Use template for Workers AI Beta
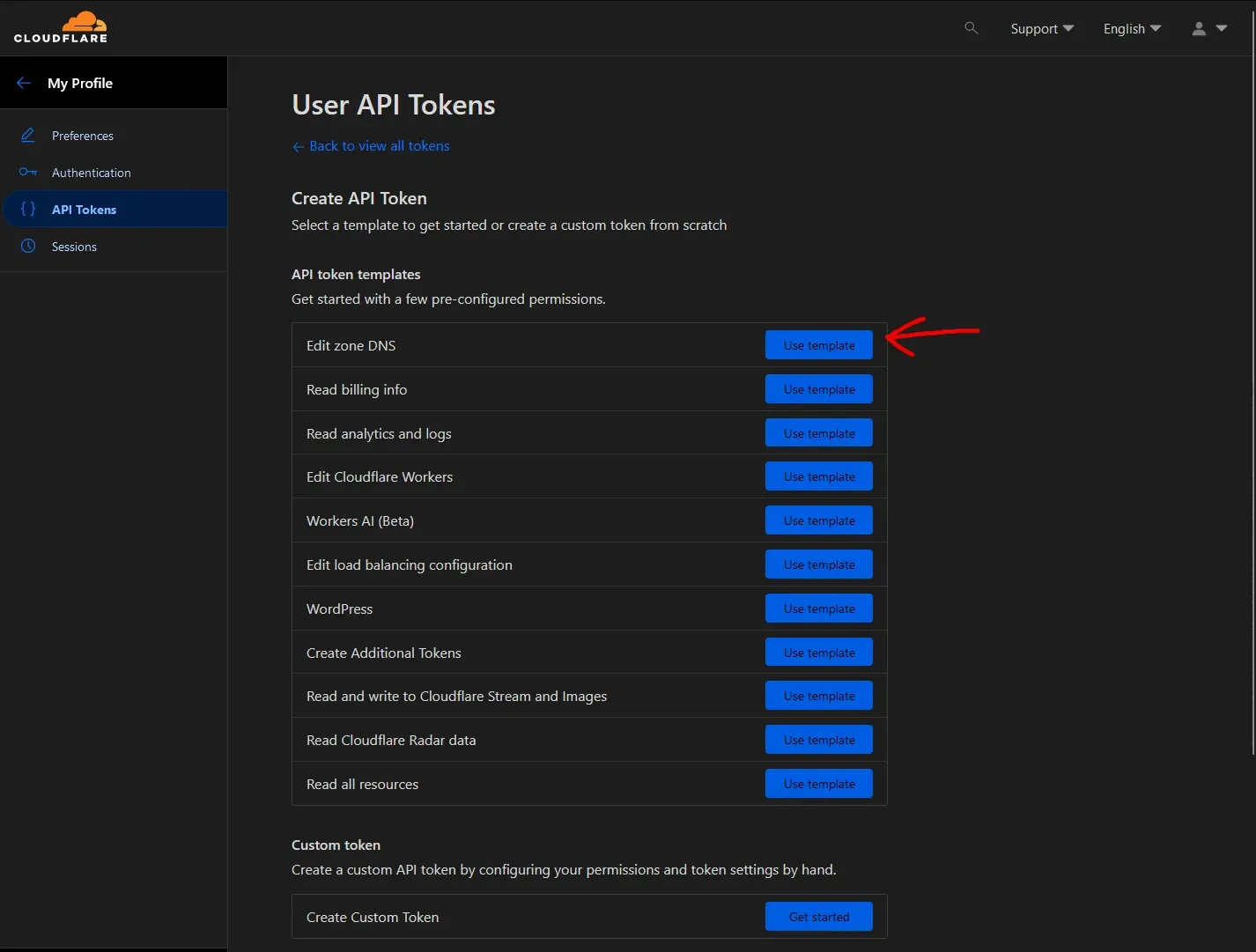The width and height of the screenshot is (1256, 952). 818,520
